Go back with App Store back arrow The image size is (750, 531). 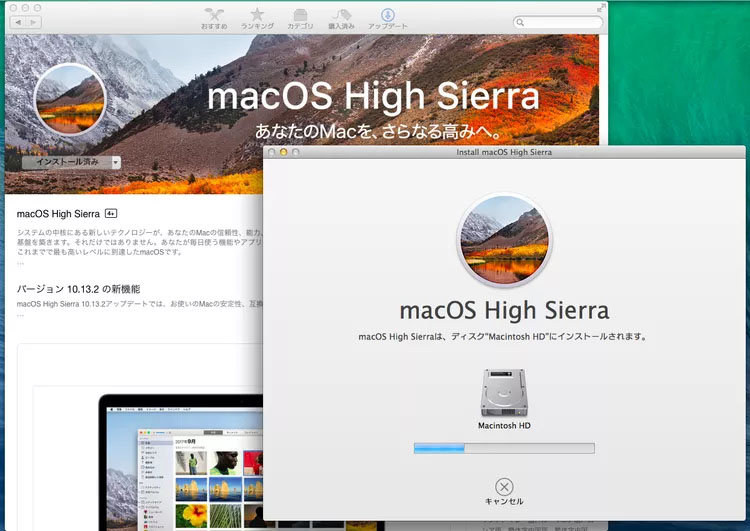pos(18,22)
